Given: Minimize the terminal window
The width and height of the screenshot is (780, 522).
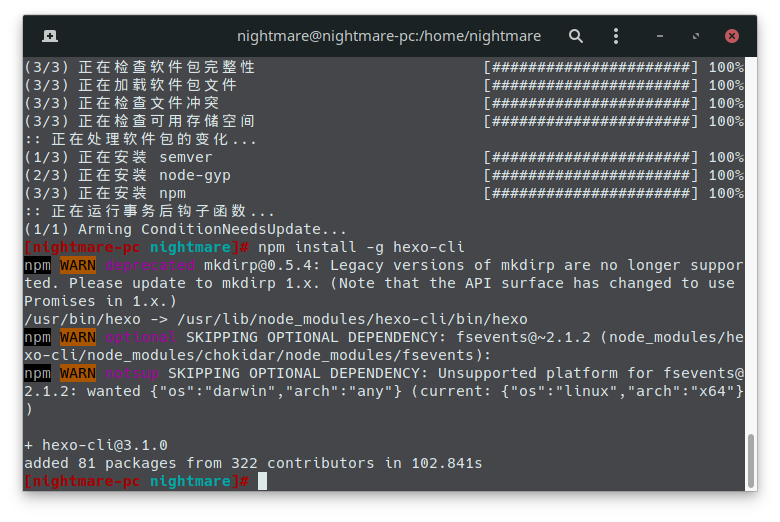Looking at the screenshot, I should [x=660, y=36].
